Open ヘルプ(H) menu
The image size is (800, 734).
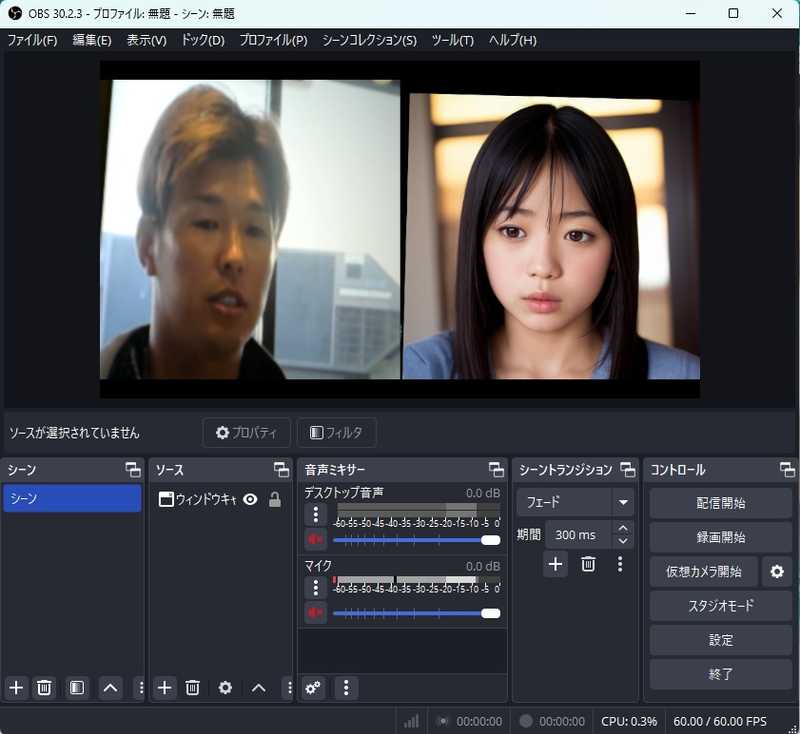click(x=513, y=40)
